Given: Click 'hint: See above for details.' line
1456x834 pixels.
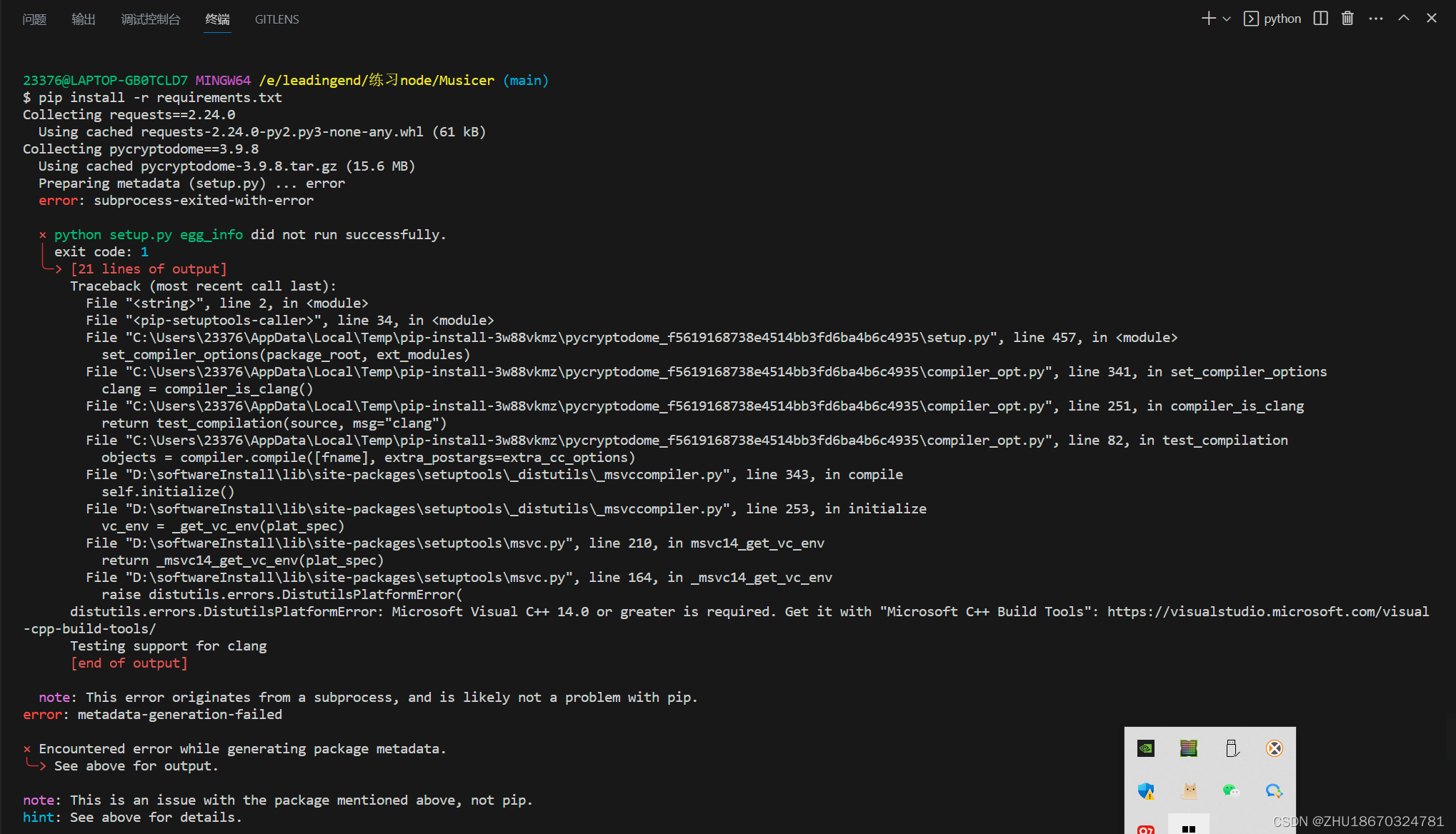Looking at the screenshot, I should point(132,818).
